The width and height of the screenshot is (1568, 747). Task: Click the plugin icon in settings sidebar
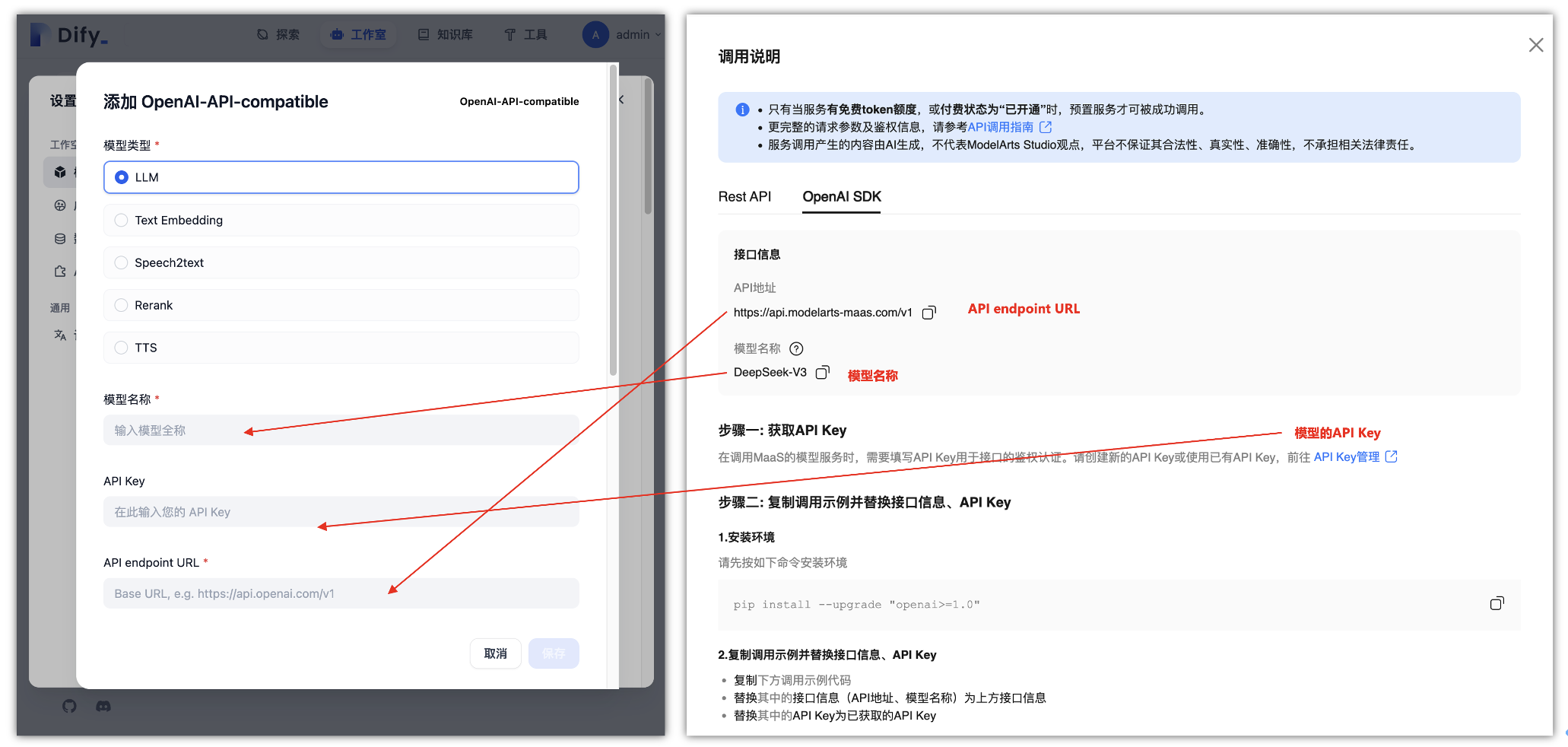(60, 272)
